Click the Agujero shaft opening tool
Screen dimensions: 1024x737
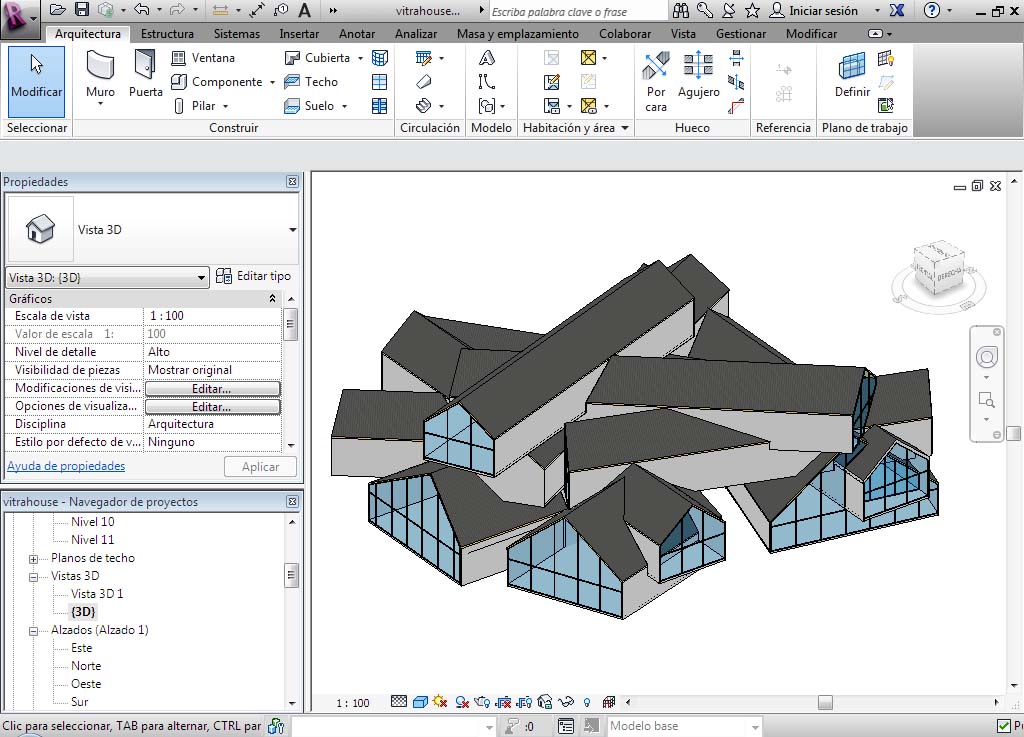[x=698, y=77]
